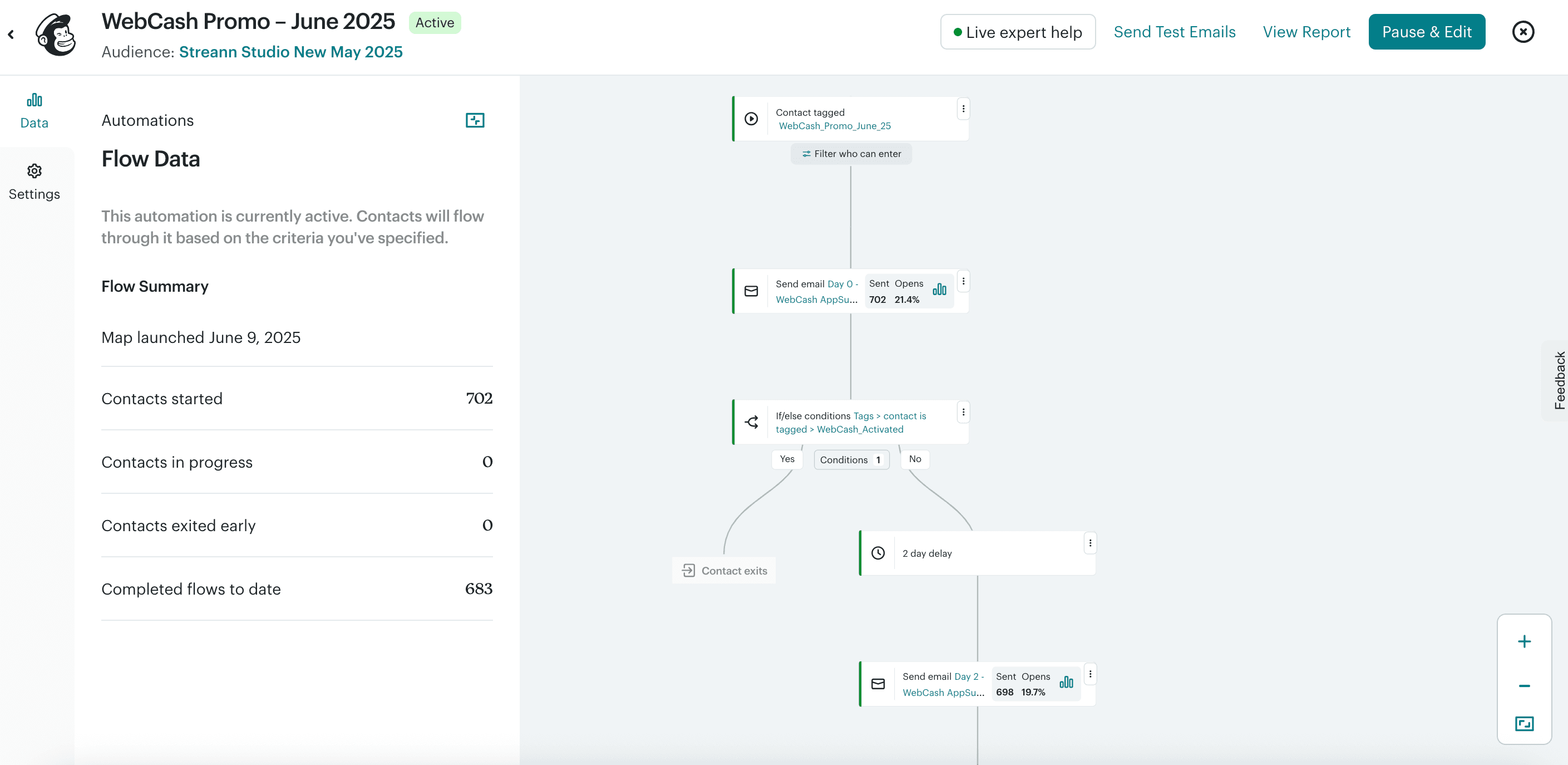Click Contacts started value 702
The width and height of the screenshot is (1568, 765).
(479, 398)
